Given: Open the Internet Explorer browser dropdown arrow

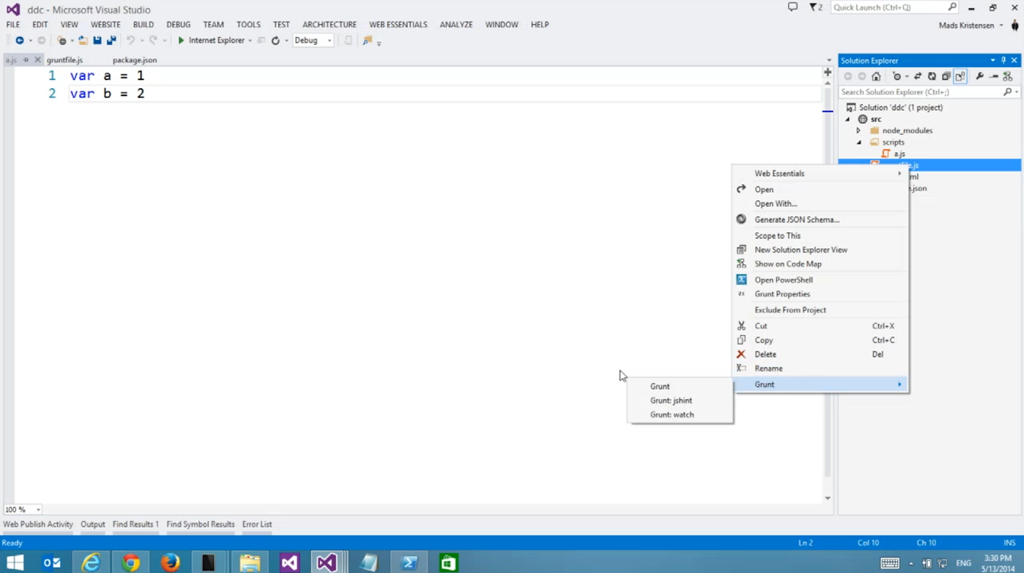Looking at the screenshot, I should point(250,41).
